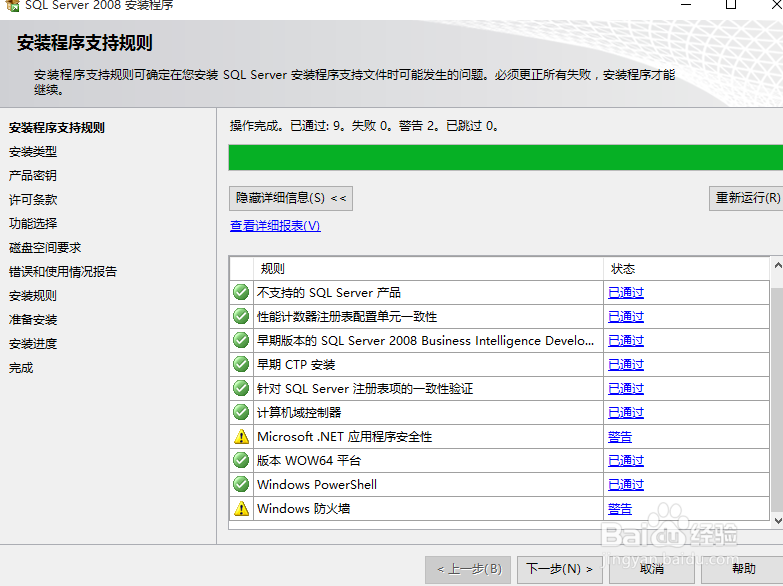This screenshot has height=586, width=783.
Task: Hide details with 隐藏详细信息(S) button
Action: [291, 198]
